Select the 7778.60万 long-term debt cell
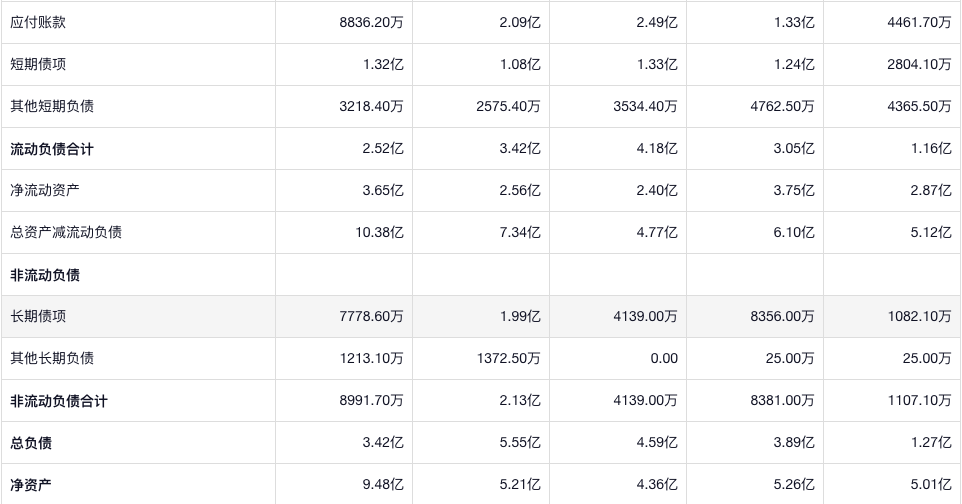 [x=371, y=316]
